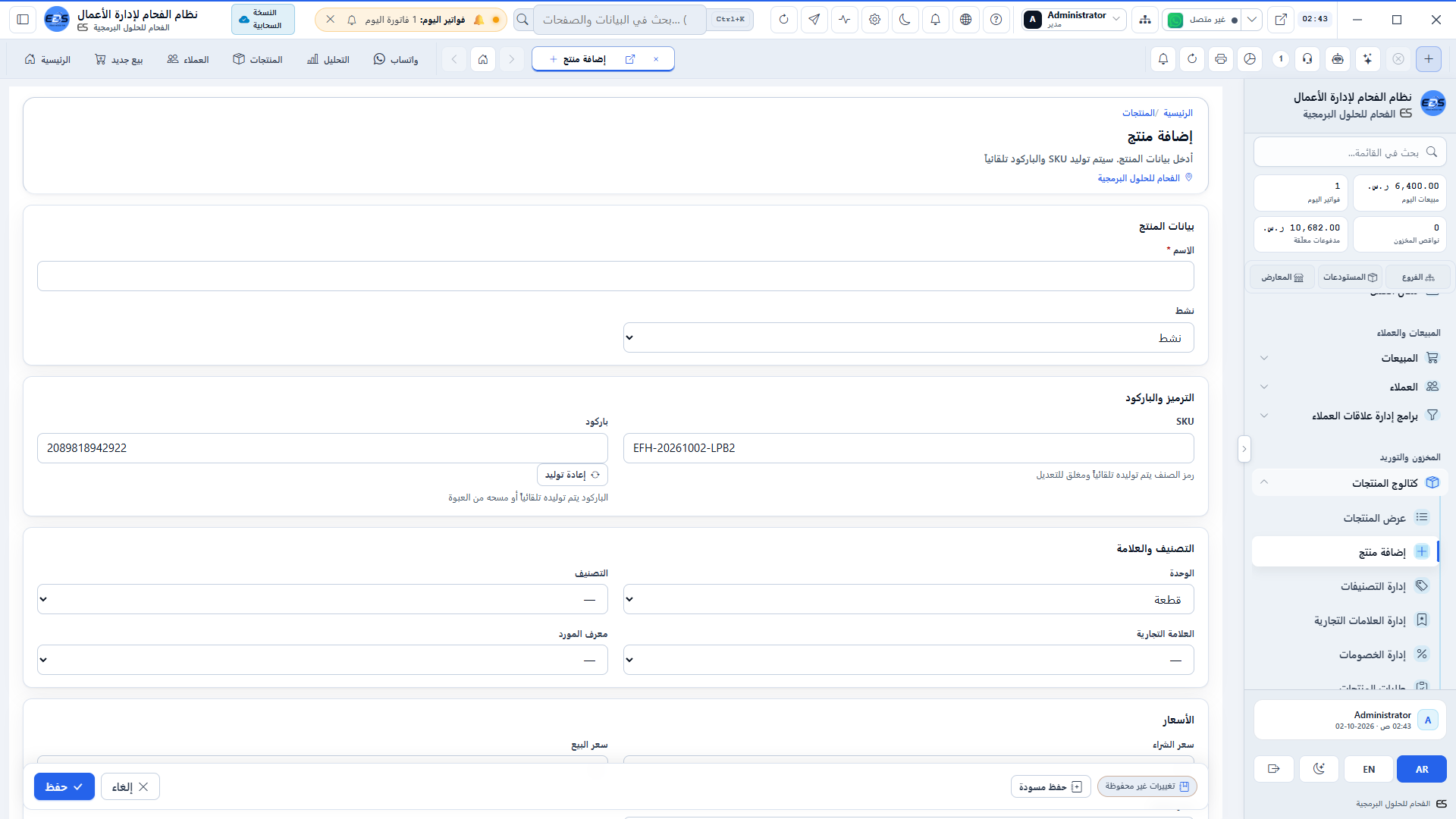Toggle dark mode with the moon icon in the top bar
The image size is (1456, 819).
tap(905, 20)
